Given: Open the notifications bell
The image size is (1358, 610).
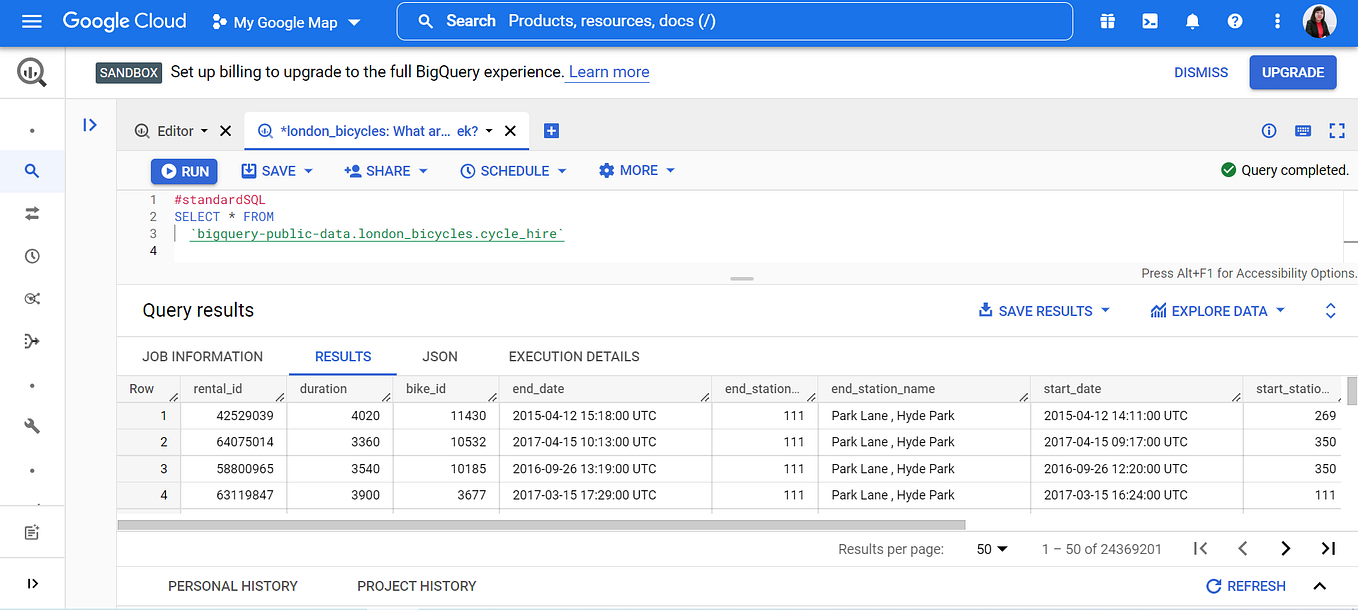Looking at the screenshot, I should (1192, 20).
